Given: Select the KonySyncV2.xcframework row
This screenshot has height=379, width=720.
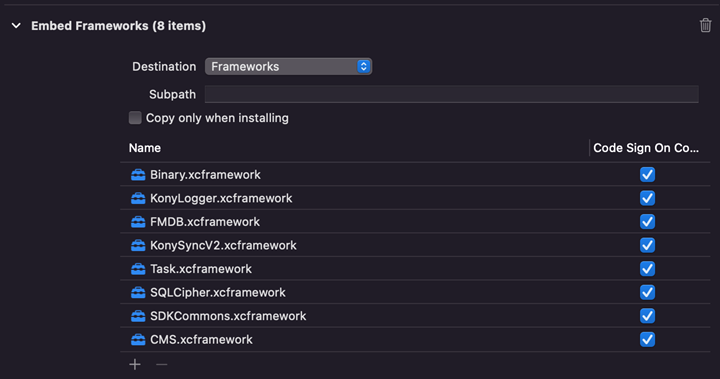Looking at the screenshot, I should (415, 245).
